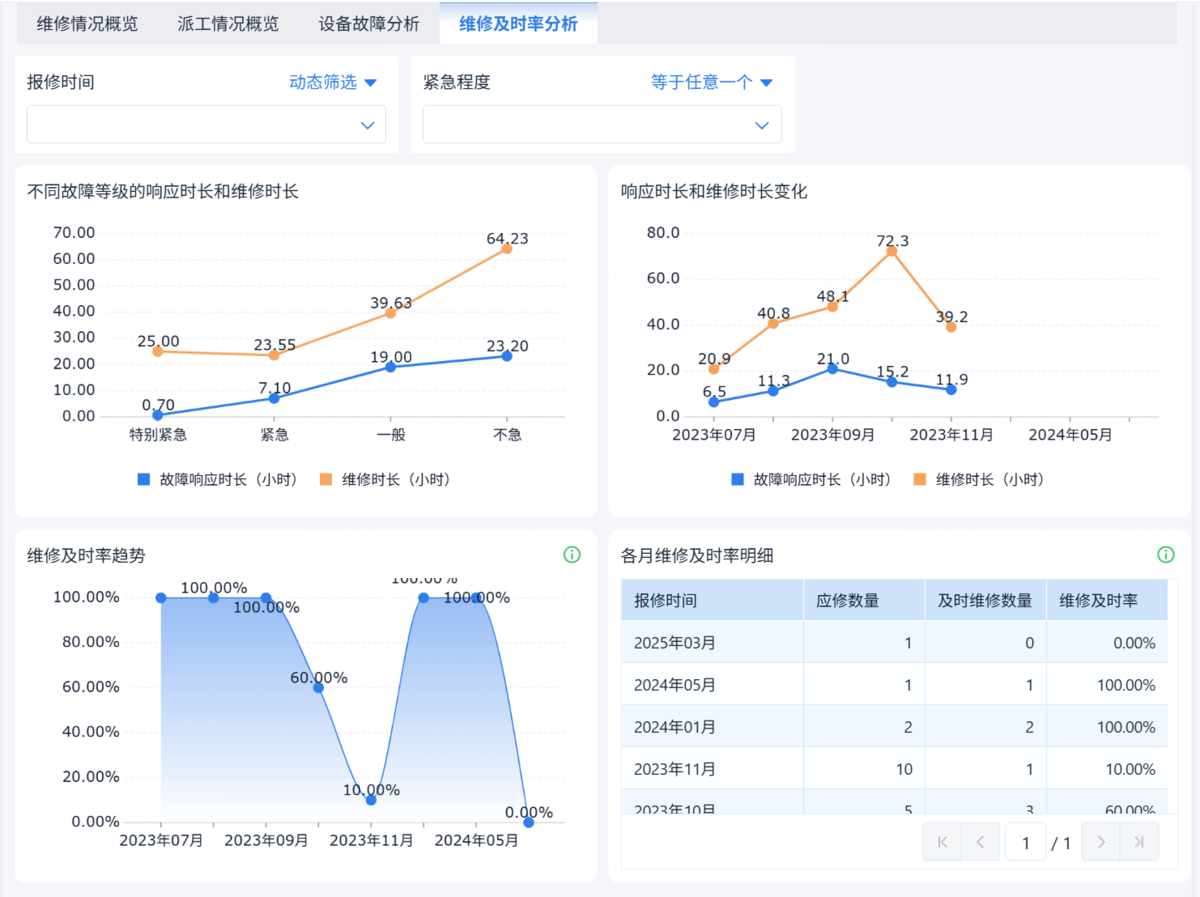Open the 等于任意一个 condition dropdown
This screenshot has height=897, width=1200.
pos(712,83)
